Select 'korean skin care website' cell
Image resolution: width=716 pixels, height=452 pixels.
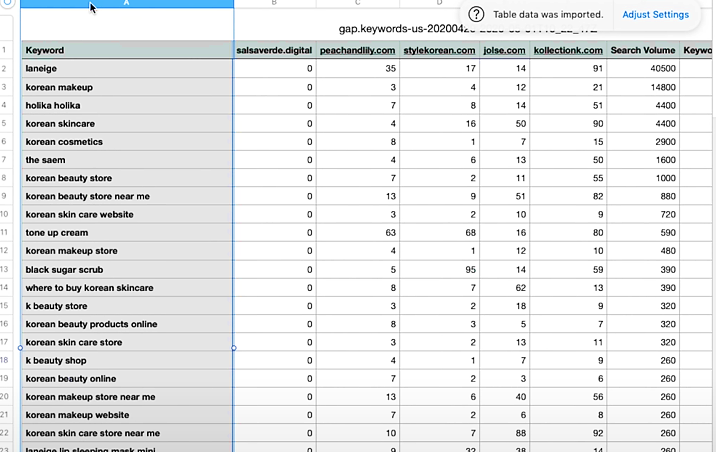point(127,215)
